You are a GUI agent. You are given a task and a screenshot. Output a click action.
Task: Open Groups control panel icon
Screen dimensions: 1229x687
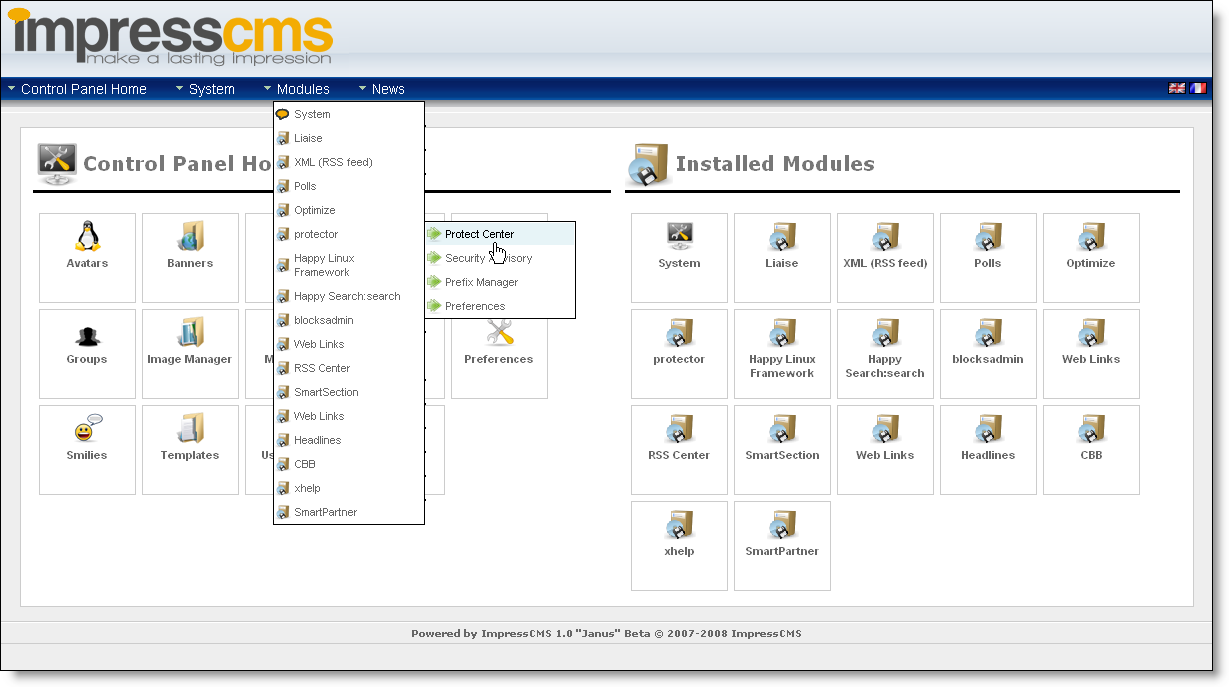pos(87,335)
